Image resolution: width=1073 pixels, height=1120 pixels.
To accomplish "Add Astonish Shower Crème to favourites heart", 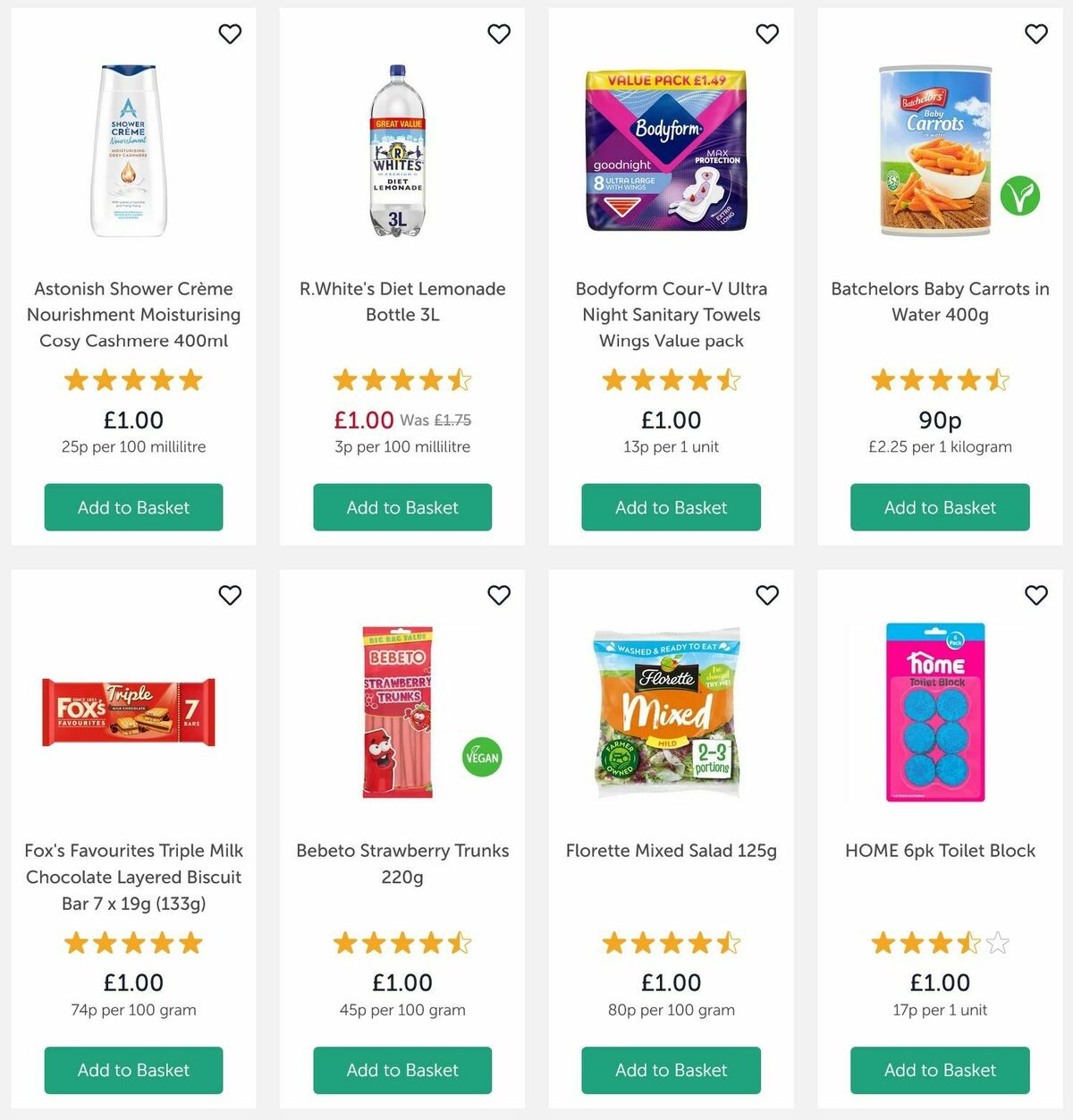I will pos(230,34).
